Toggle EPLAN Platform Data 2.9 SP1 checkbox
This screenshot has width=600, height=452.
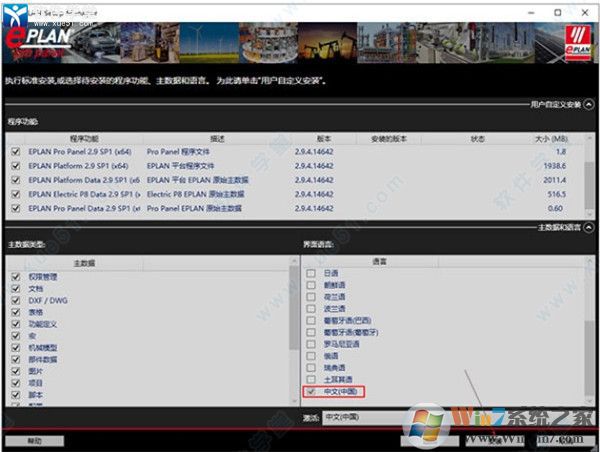coord(16,180)
